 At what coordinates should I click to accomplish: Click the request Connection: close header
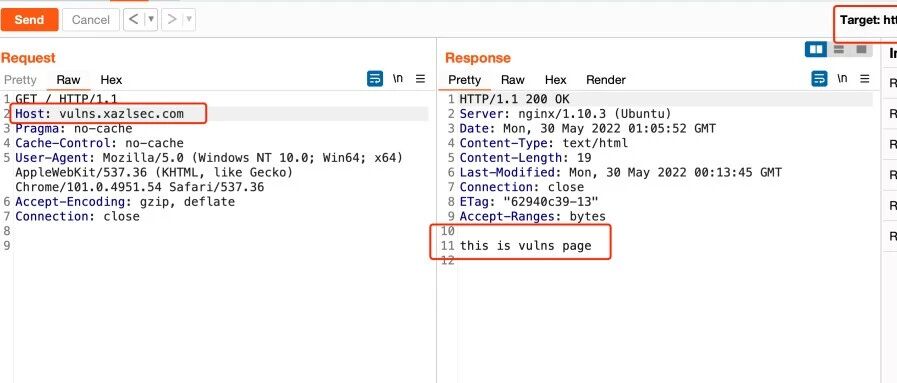click(x=77, y=217)
